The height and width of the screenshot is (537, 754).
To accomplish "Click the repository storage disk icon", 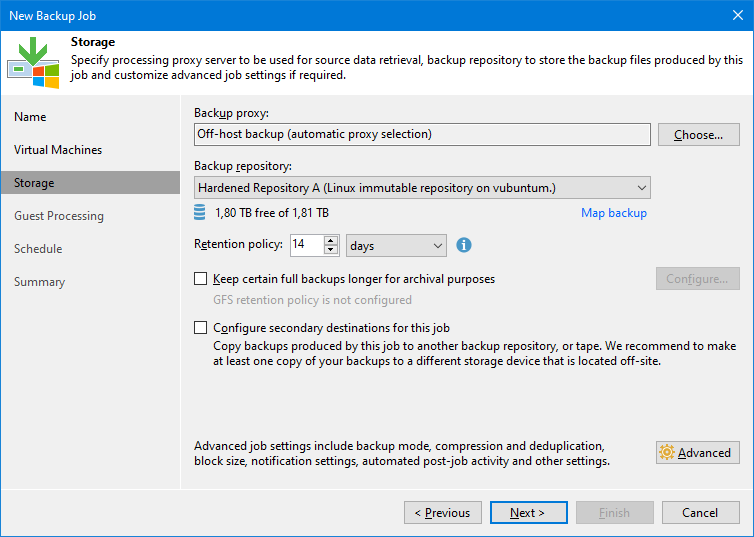I will [200, 212].
